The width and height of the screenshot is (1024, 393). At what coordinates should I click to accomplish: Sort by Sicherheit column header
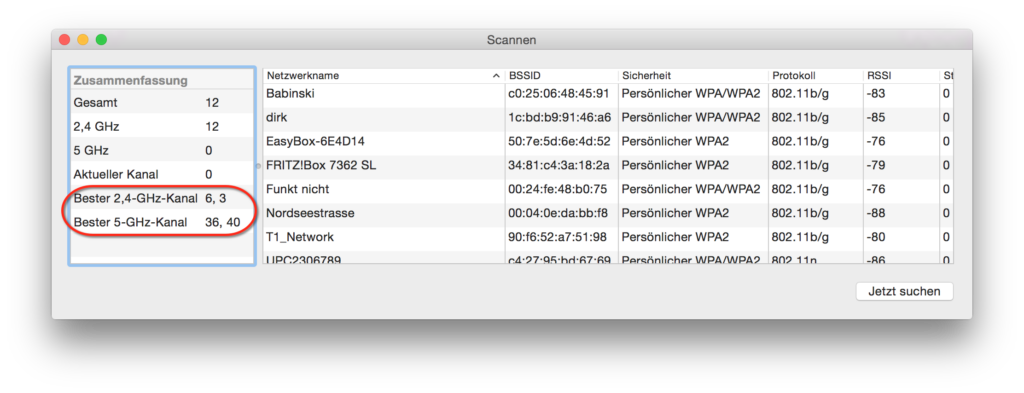point(693,76)
